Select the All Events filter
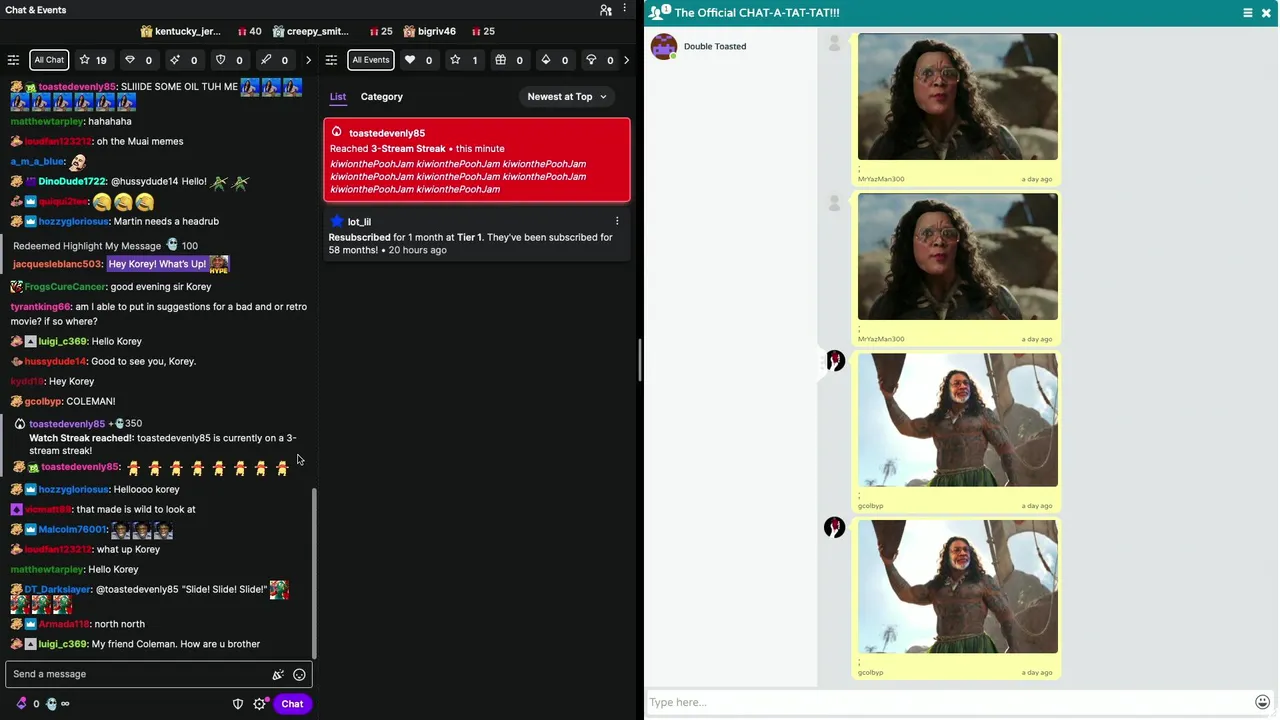Screen dimensions: 1280x720 point(370,60)
